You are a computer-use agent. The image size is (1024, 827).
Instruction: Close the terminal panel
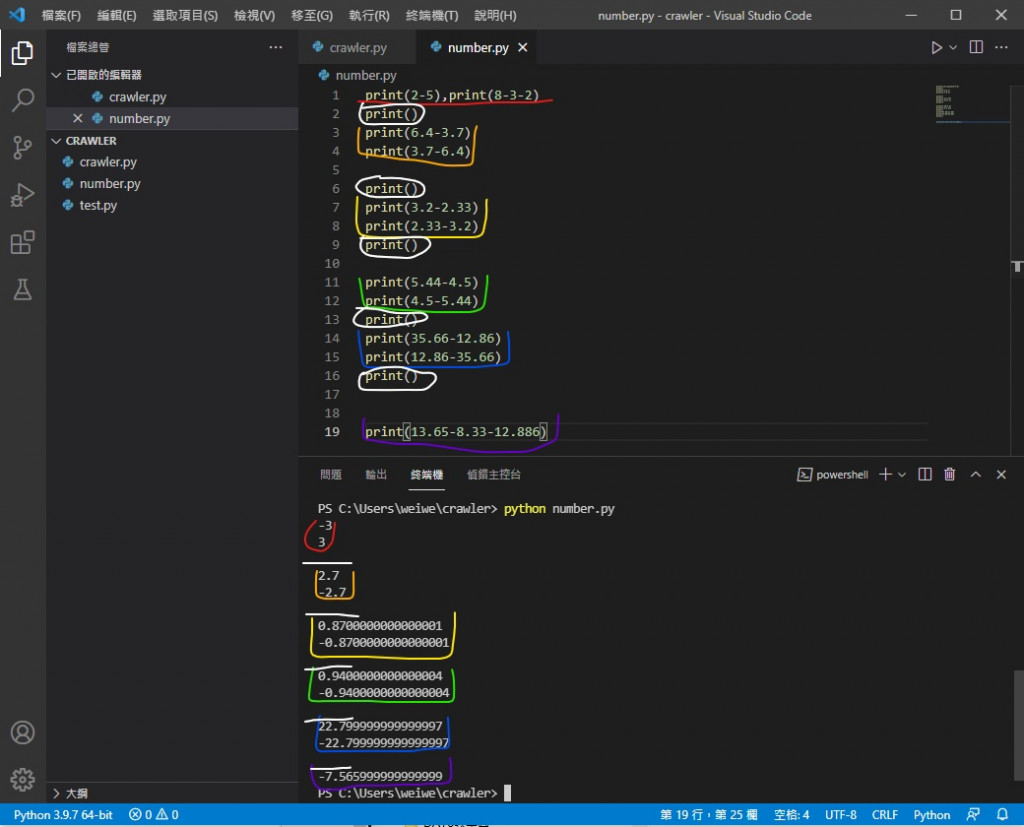pos(1001,474)
